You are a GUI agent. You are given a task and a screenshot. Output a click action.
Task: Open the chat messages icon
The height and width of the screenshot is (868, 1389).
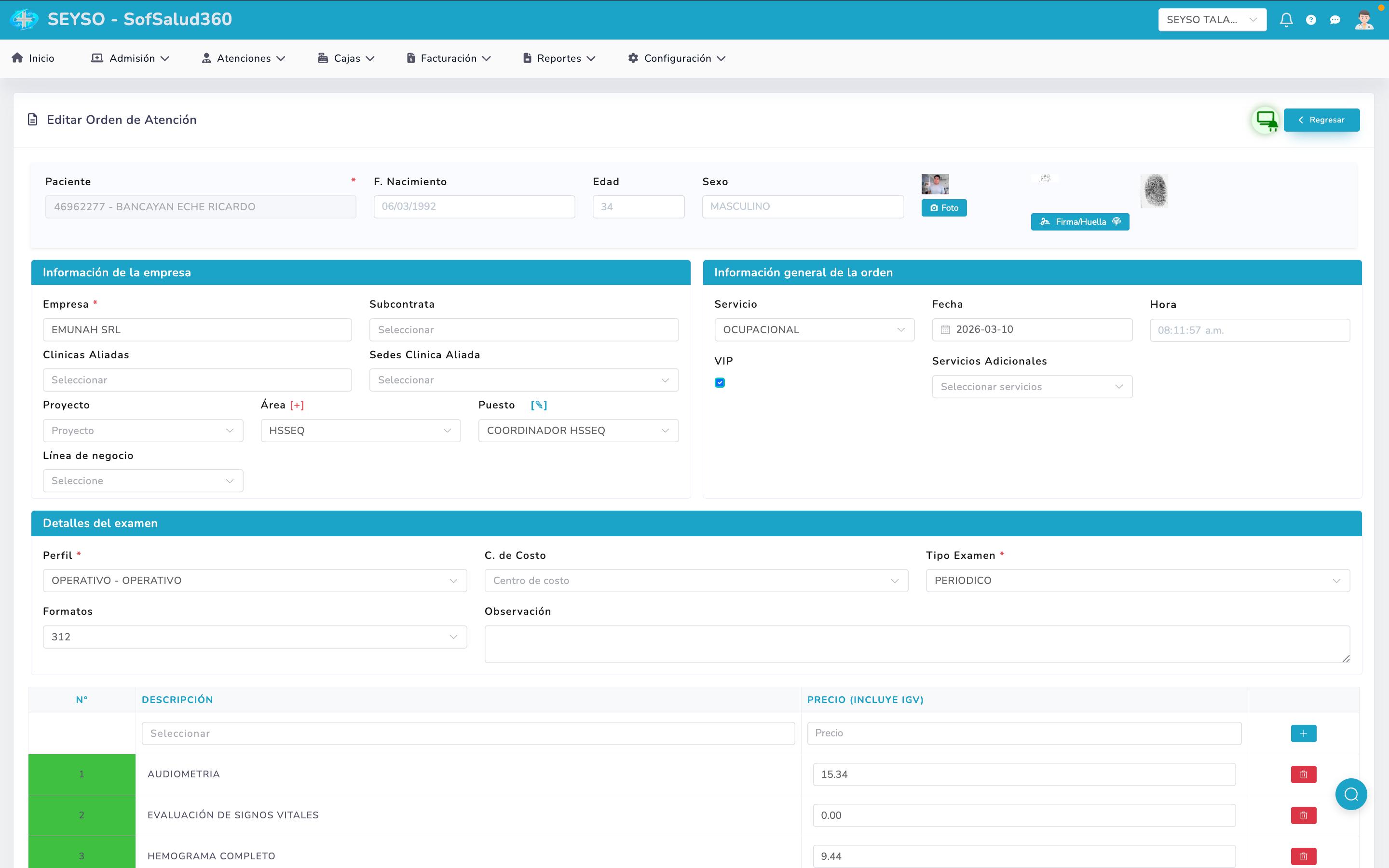(1335, 20)
